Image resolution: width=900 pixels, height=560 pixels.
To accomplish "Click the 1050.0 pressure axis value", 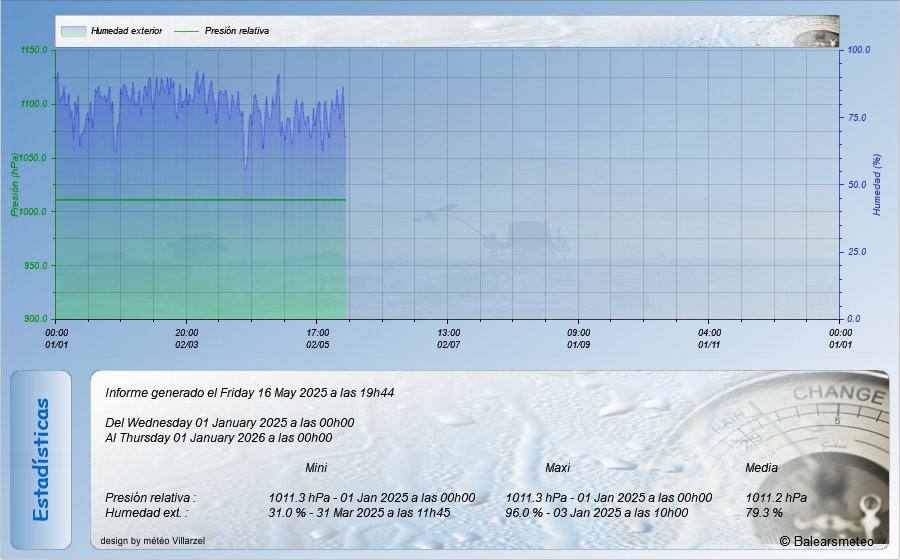I will click(34, 158).
